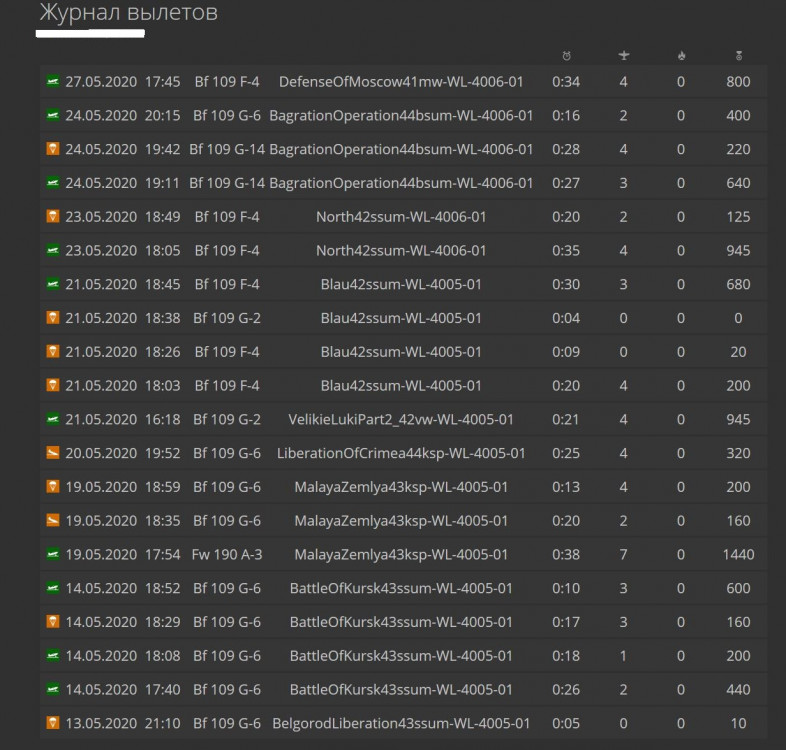
Task: Click landed icon for 24.05.2020 20:15 sortie
Action: (53, 115)
